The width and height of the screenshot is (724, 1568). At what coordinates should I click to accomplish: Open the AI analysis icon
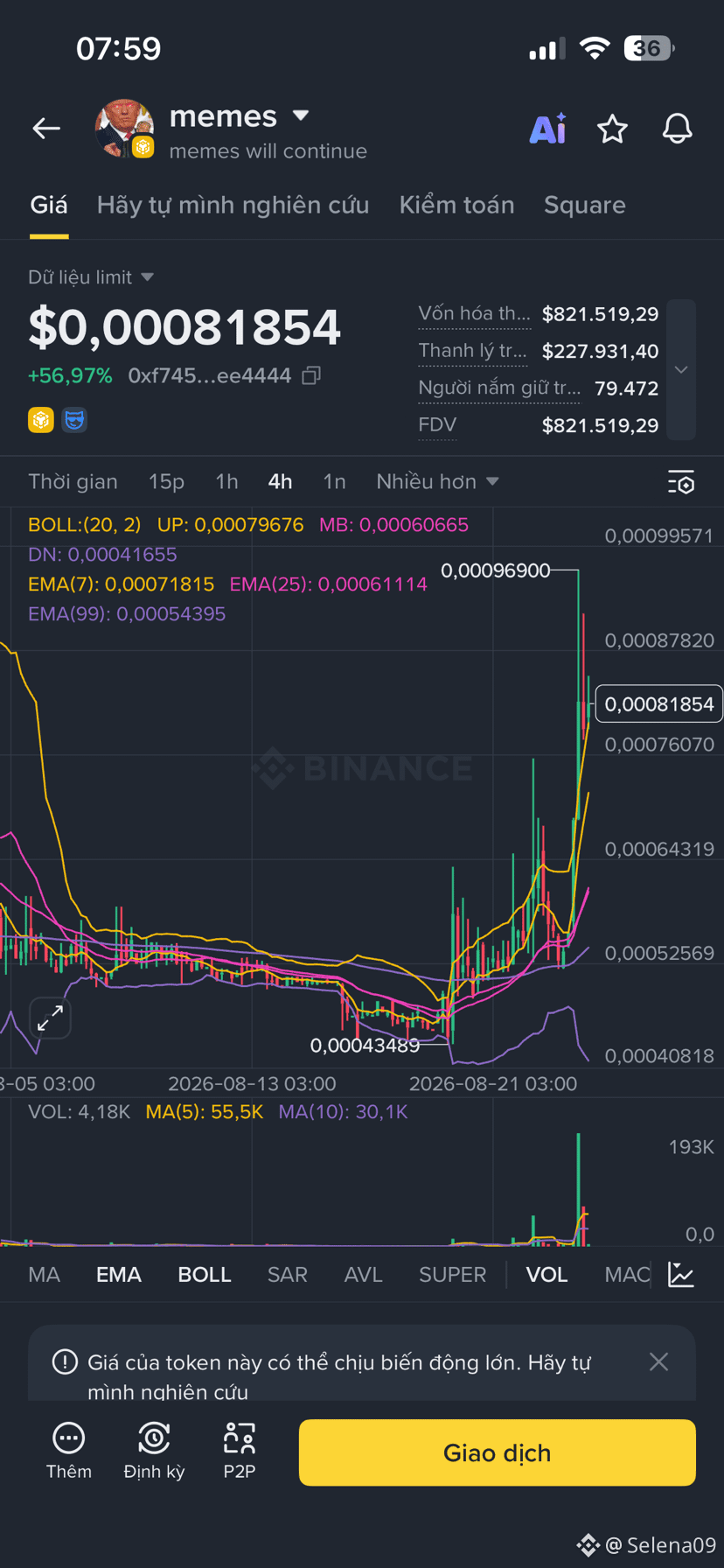pyautogui.click(x=548, y=129)
